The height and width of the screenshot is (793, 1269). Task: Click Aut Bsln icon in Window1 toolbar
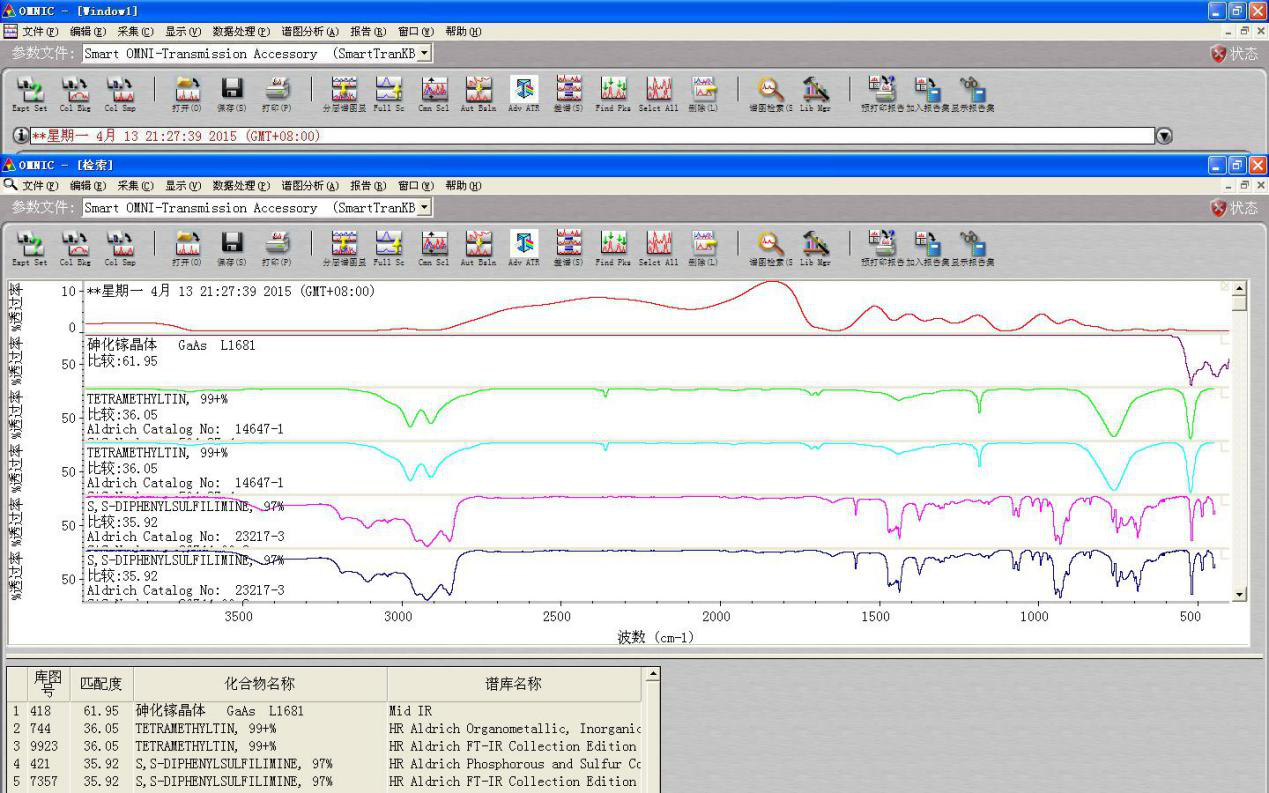pyautogui.click(x=479, y=92)
